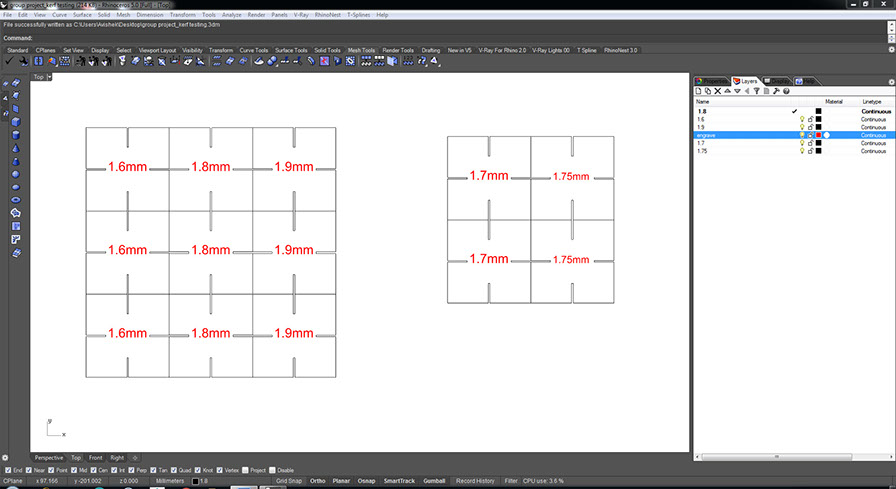
Task: Click the black color swatch of layer 1.8
Action: pyautogui.click(x=818, y=111)
